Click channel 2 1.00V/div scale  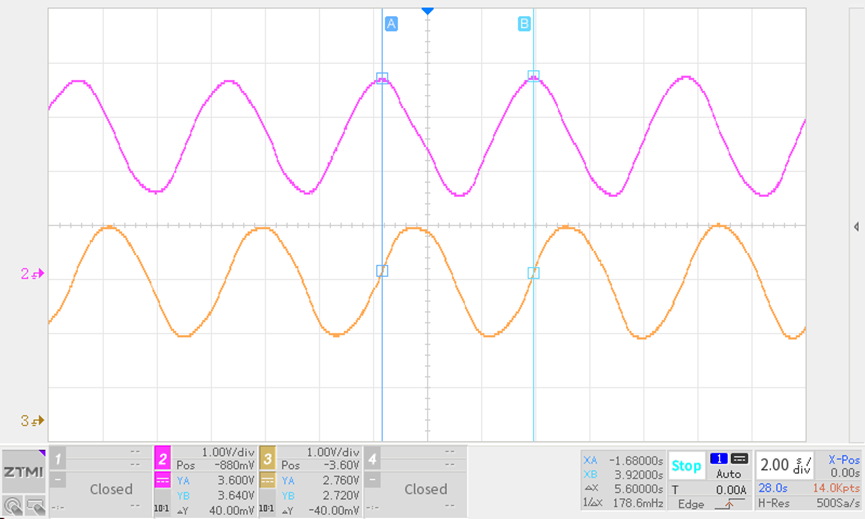(x=228, y=452)
